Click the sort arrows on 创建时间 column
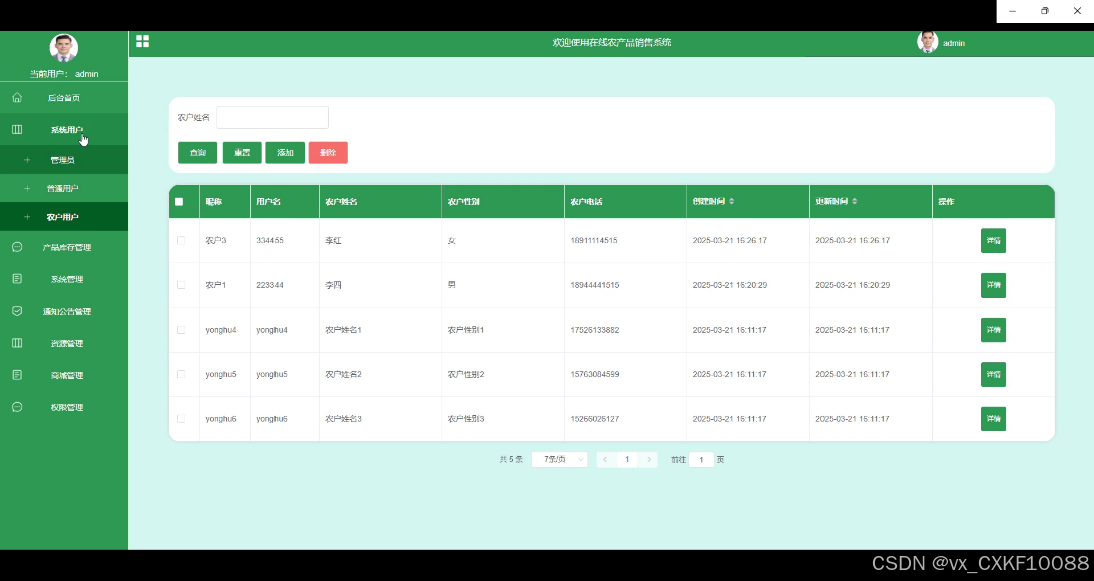The image size is (1094, 581). (731, 202)
